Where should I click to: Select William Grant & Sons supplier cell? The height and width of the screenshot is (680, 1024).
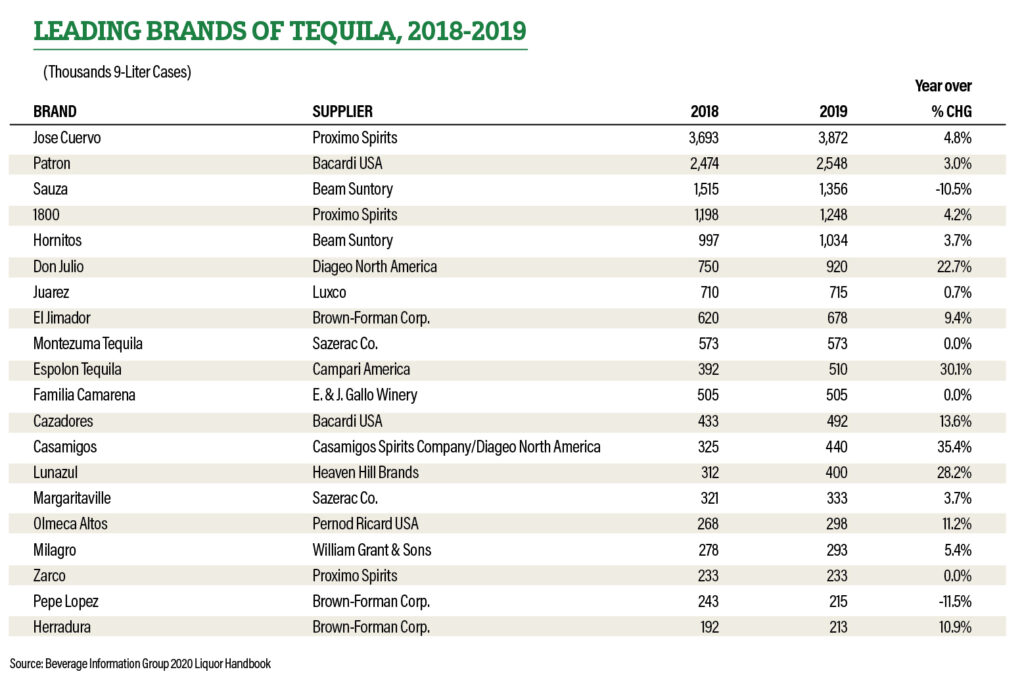click(x=372, y=550)
